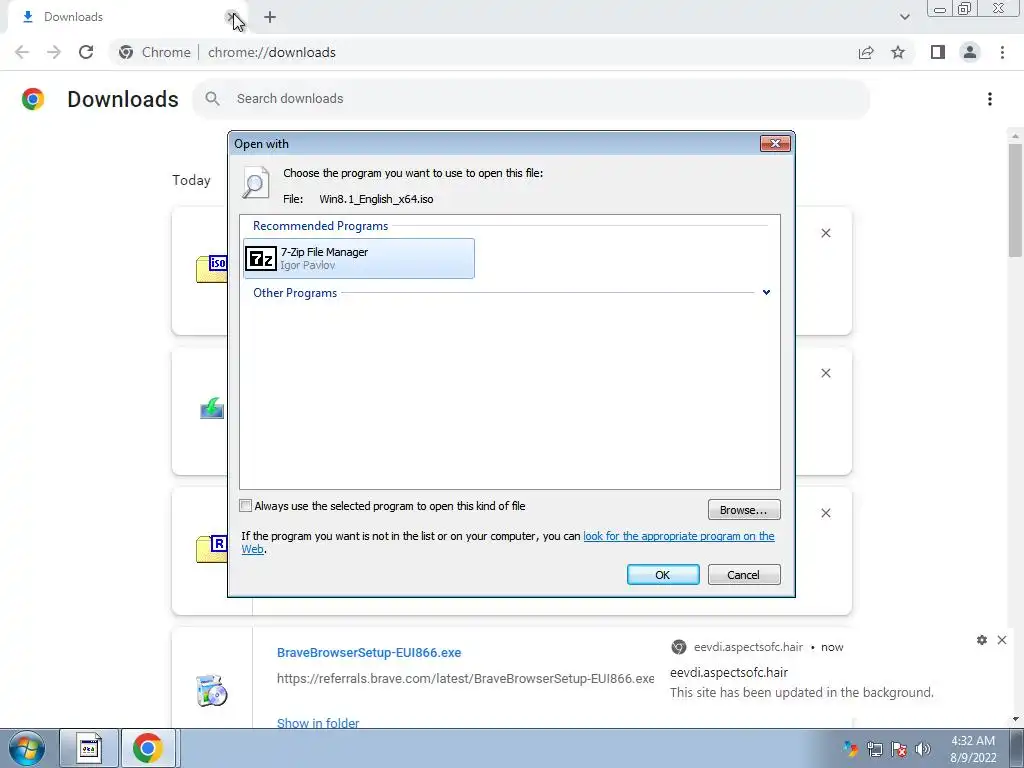Toggle Chrome side panel icon
Screen dimensions: 1024x768
pos(938,52)
